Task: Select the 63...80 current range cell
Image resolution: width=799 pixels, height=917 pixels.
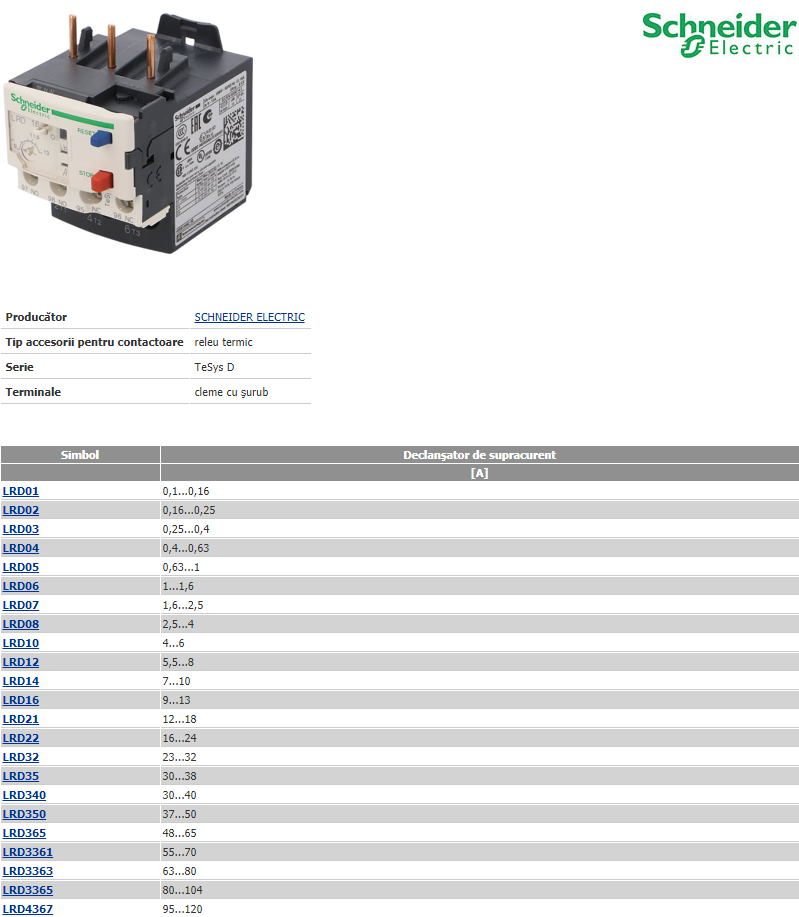Action: (480, 871)
